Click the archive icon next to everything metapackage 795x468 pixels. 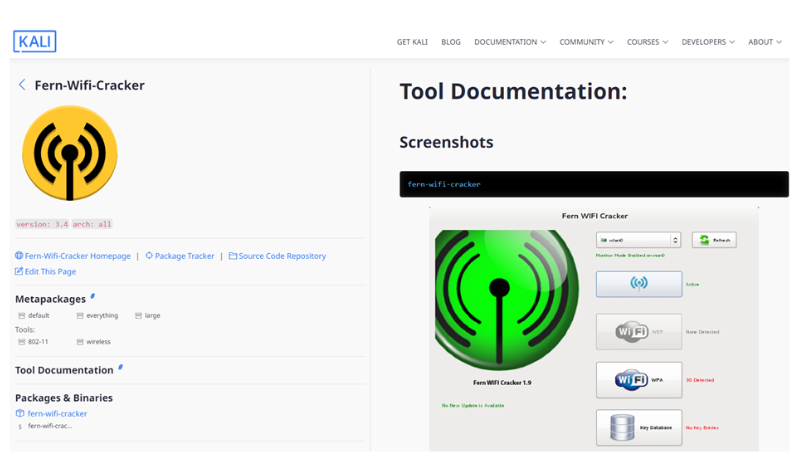pos(80,315)
